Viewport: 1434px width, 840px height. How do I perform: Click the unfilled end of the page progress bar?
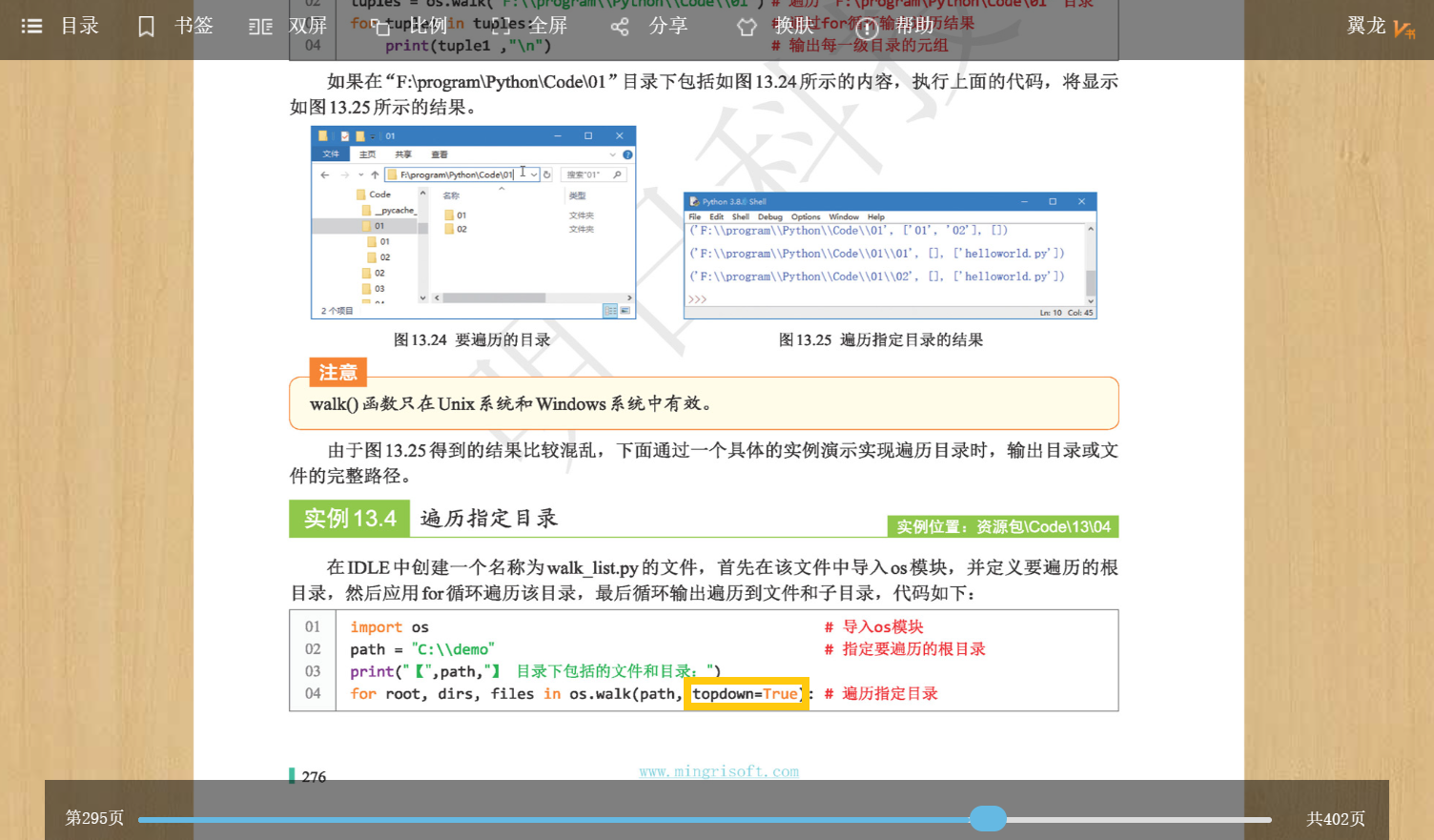1139,819
